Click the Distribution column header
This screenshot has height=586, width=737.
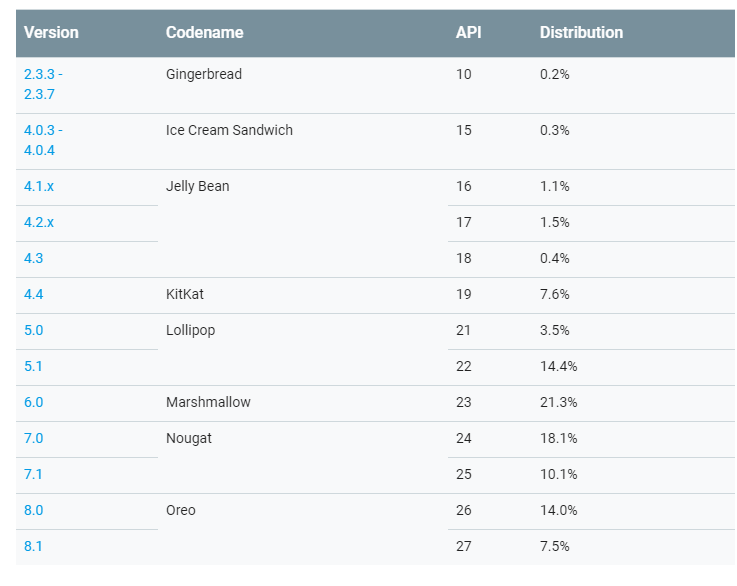tap(581, 33)
